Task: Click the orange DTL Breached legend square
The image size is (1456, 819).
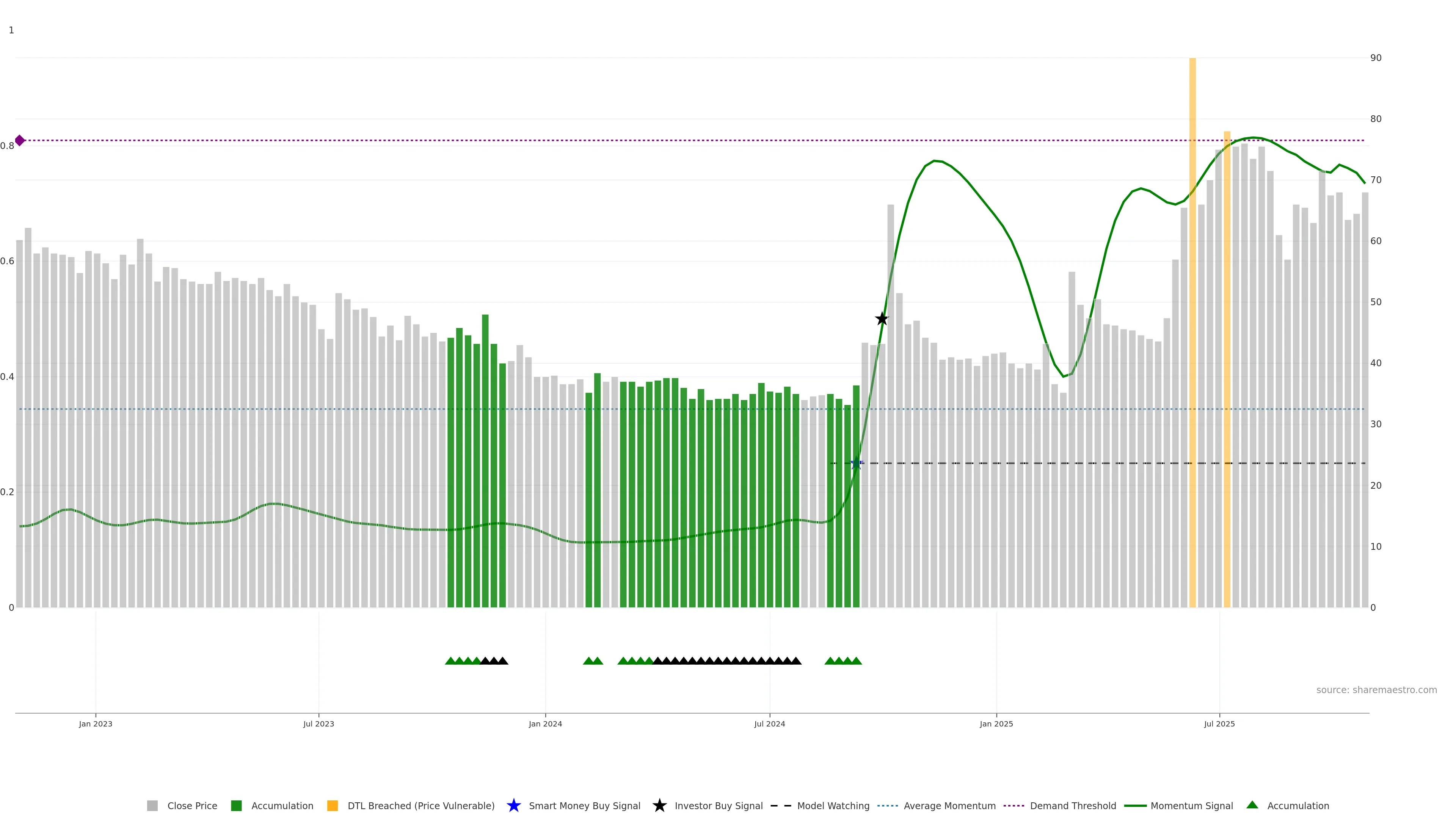Action: [333, 805]
